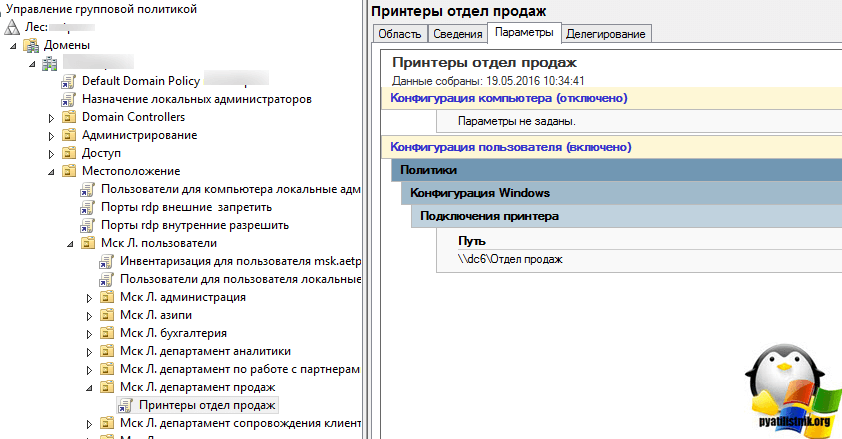Collapse the Местоположение tree node
This screenshot has height=439, width=842.
tap(52, 171)
